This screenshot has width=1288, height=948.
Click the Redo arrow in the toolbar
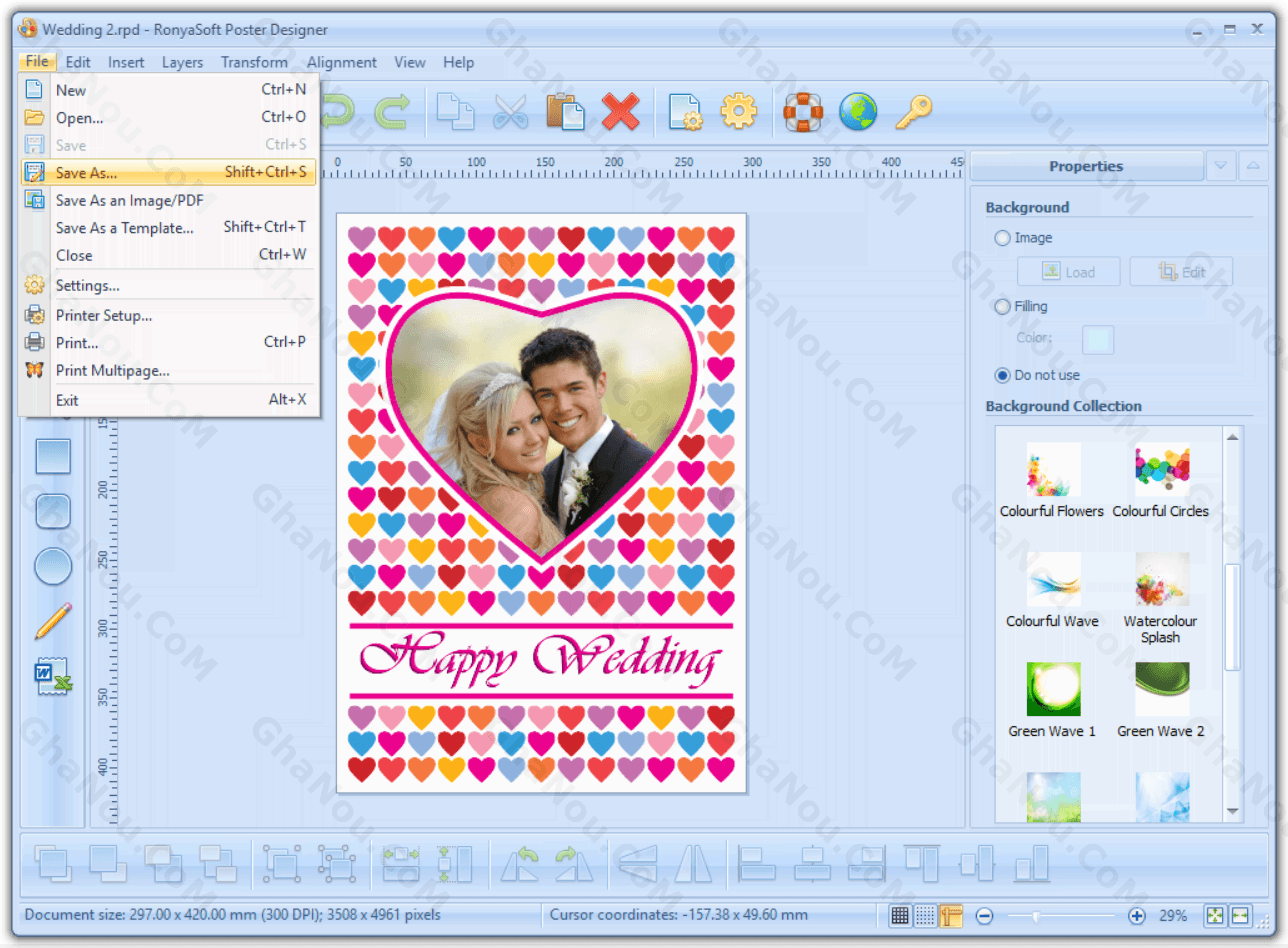tap(391, 111)
